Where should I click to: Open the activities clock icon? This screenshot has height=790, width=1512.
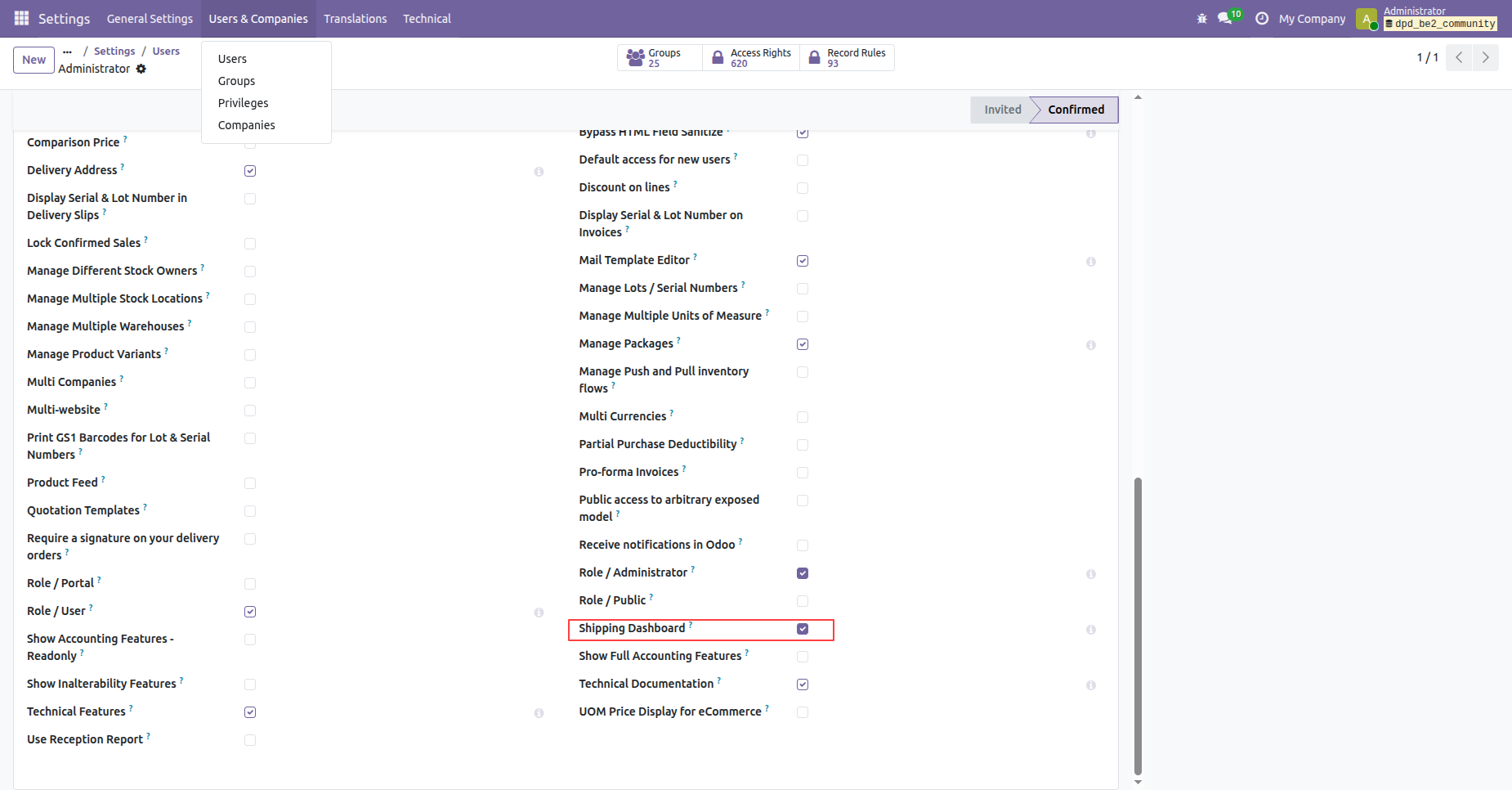tap(1262, 18)
